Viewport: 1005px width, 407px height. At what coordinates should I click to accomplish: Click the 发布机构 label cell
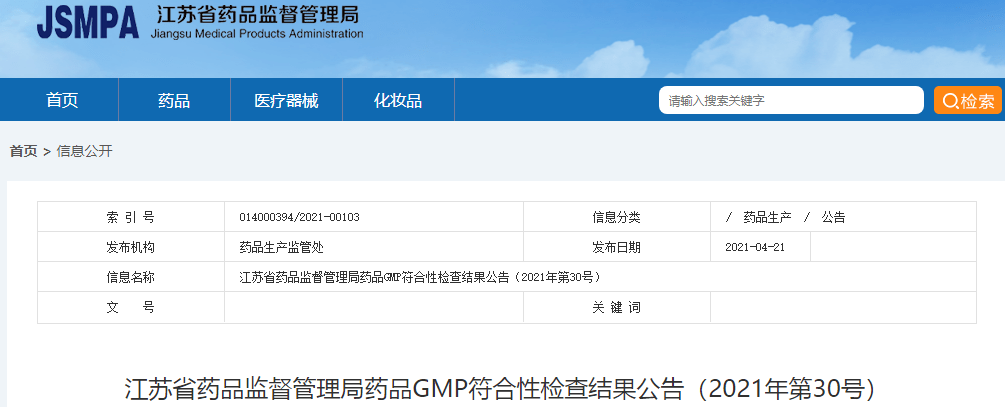131,247
